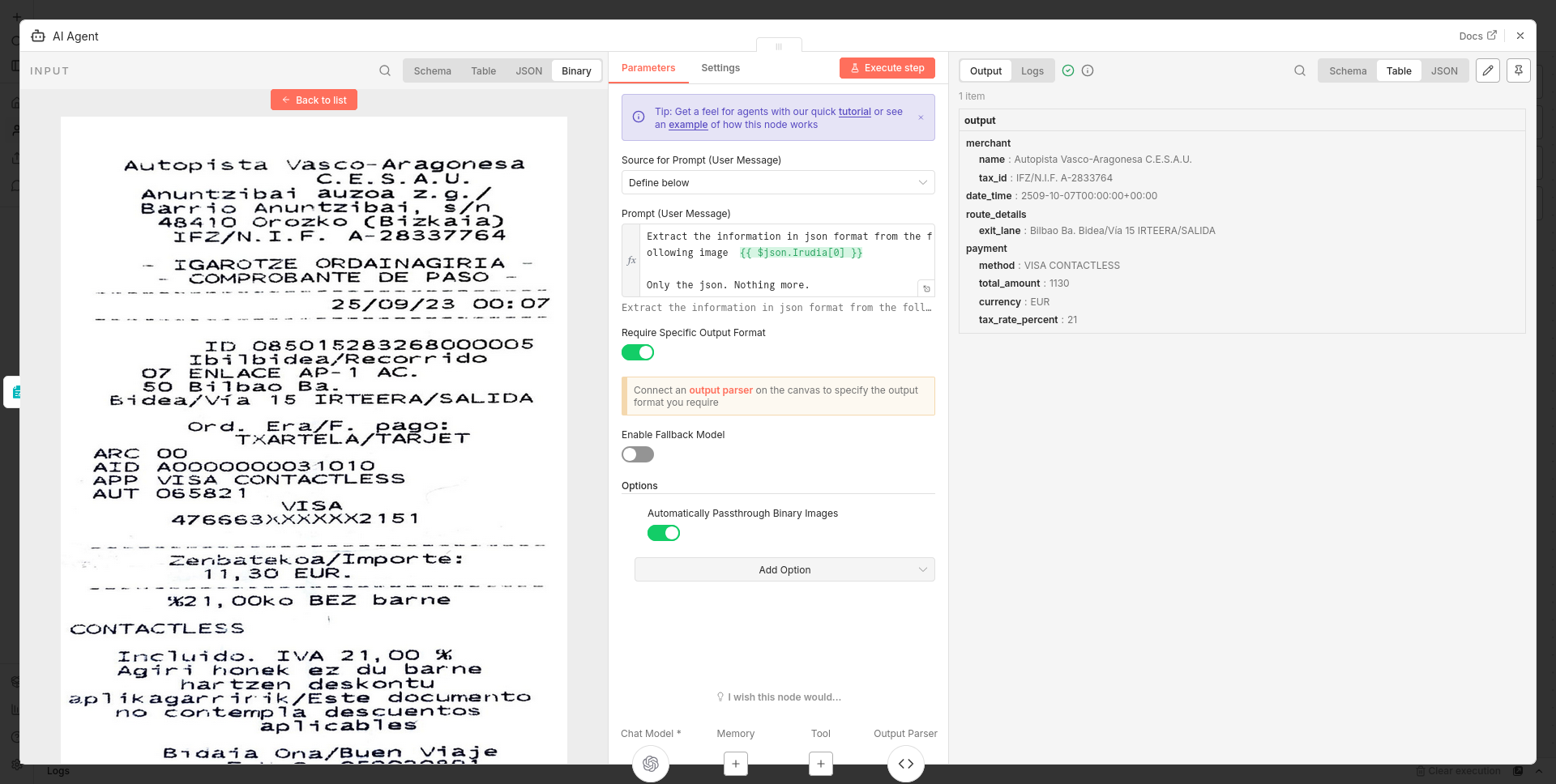Select the Logs tab in output panel
This screenshot has height=784, width=1556.
coord(1032,71)
